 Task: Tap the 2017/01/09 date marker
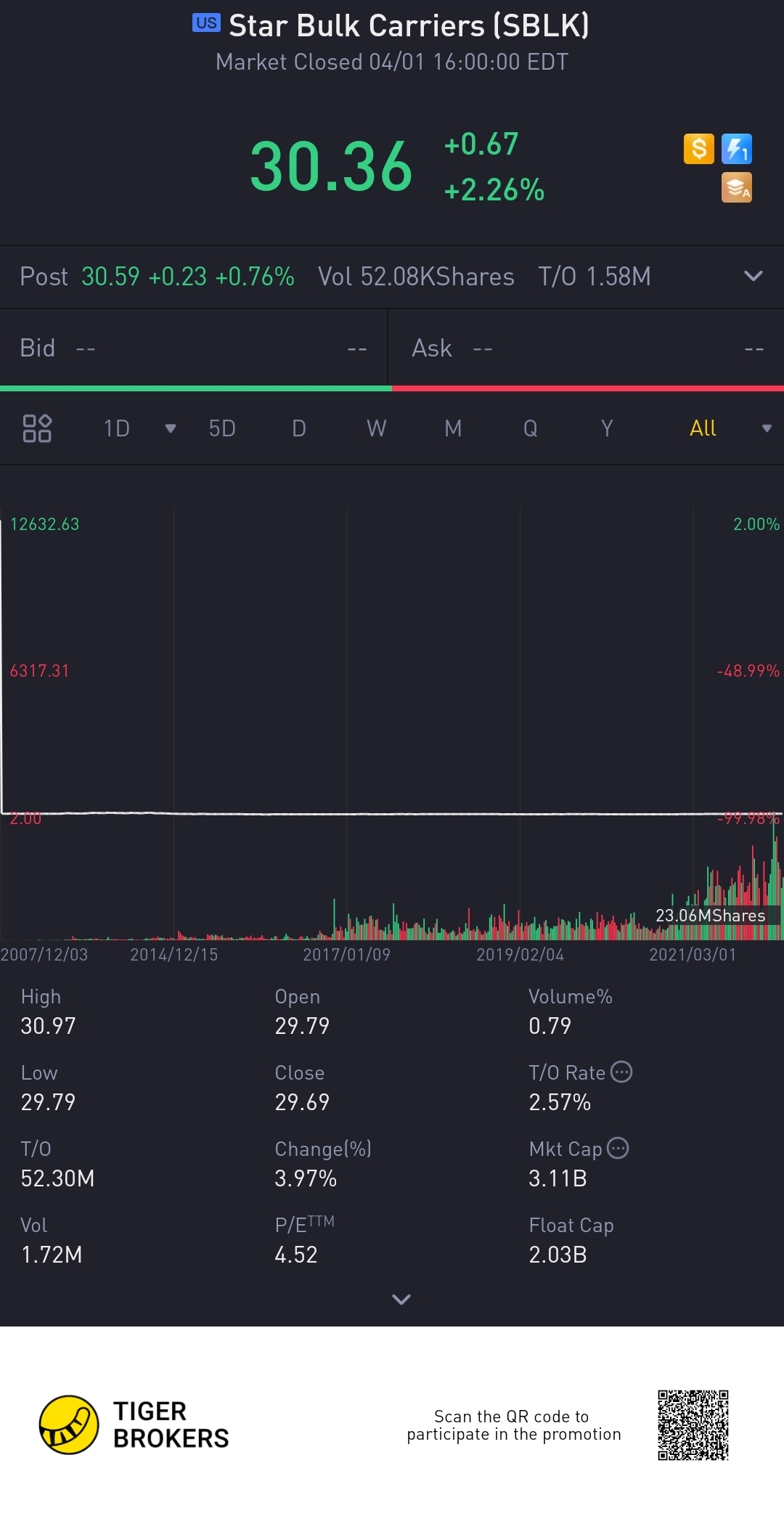347,955
